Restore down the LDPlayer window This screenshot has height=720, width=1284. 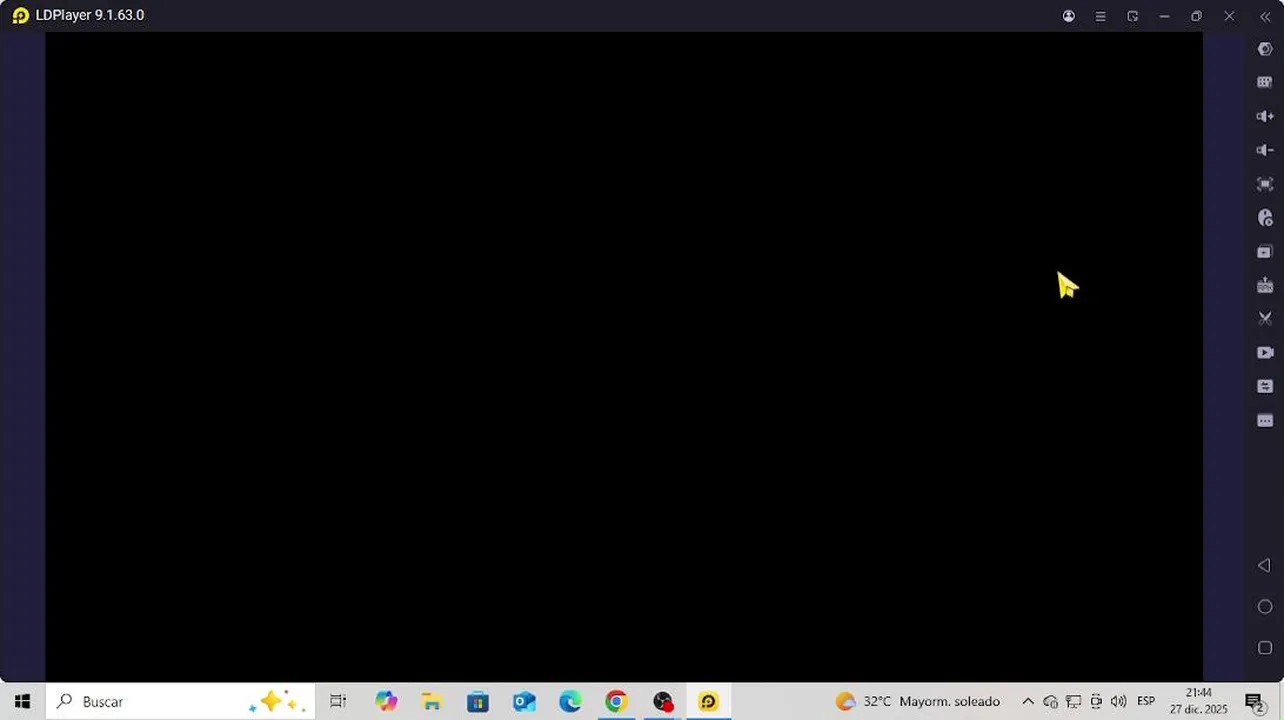[x=1197, y=16]
